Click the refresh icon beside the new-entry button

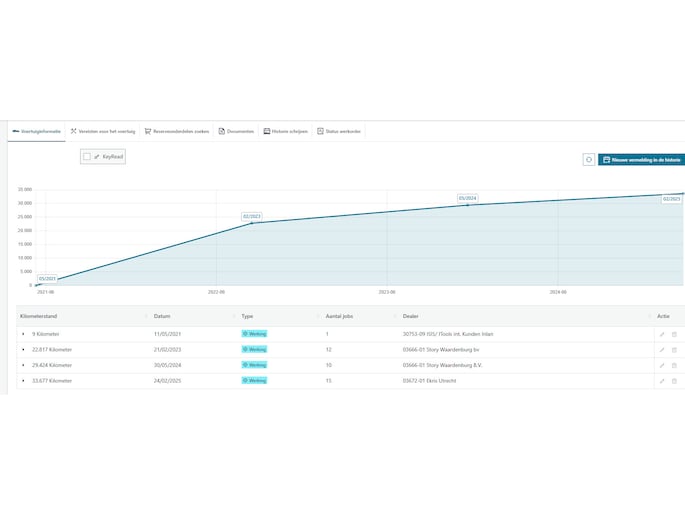pyautogui.click(x=589, y=159)
